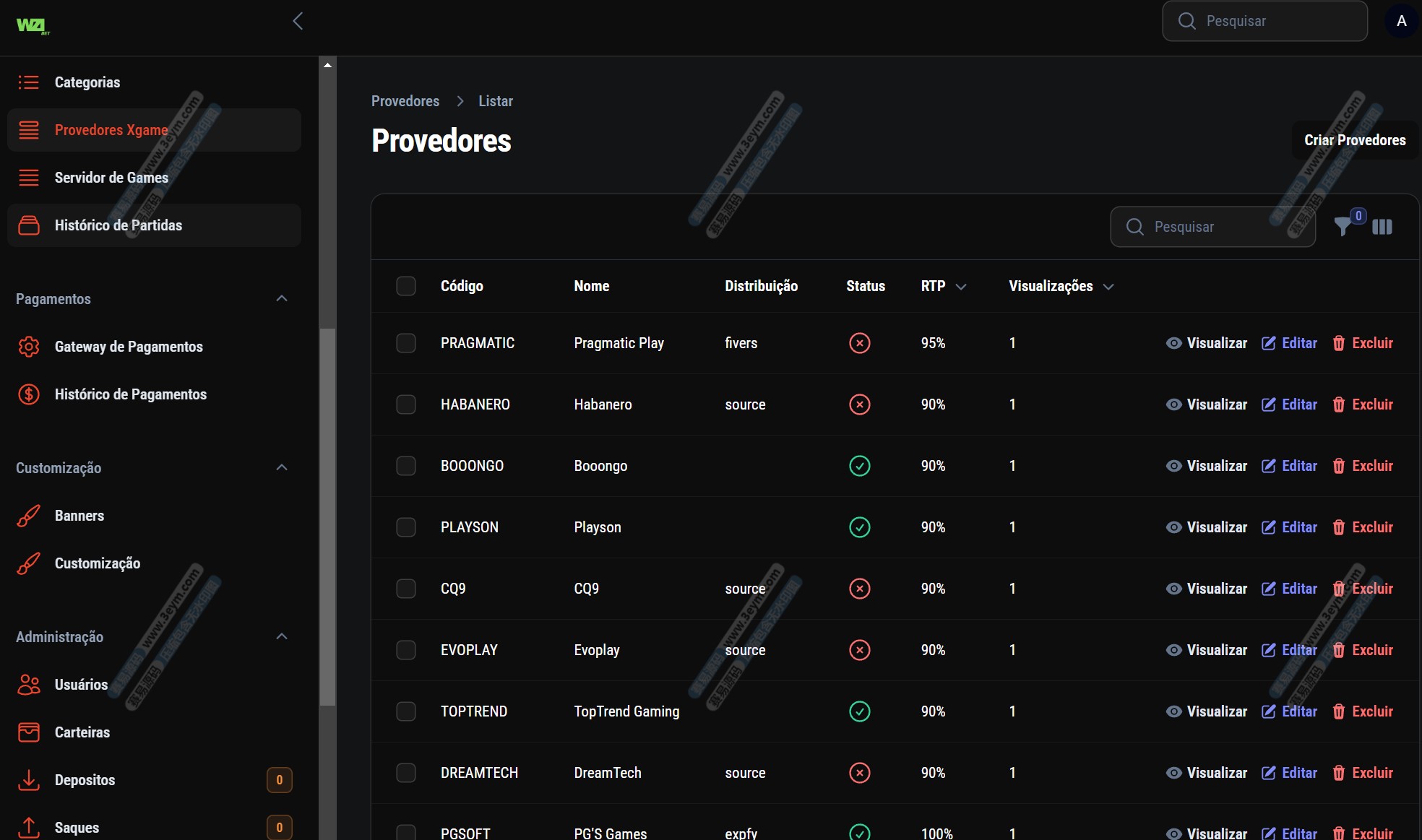Tick the checkbox for TOPTREND row
The height and width of the screenshot is (840, 1422).
(x=406, y=711)
